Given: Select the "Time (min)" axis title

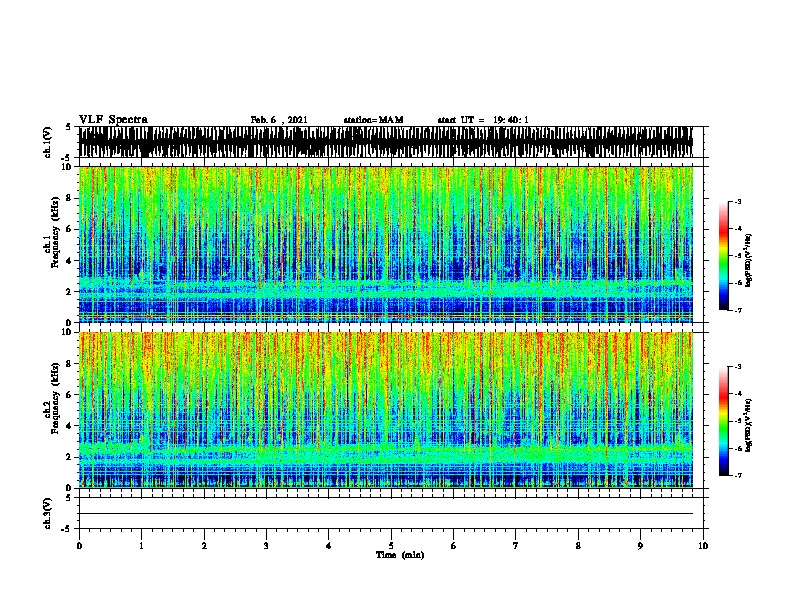Looking at the screenshot, I should coord(400,555).
